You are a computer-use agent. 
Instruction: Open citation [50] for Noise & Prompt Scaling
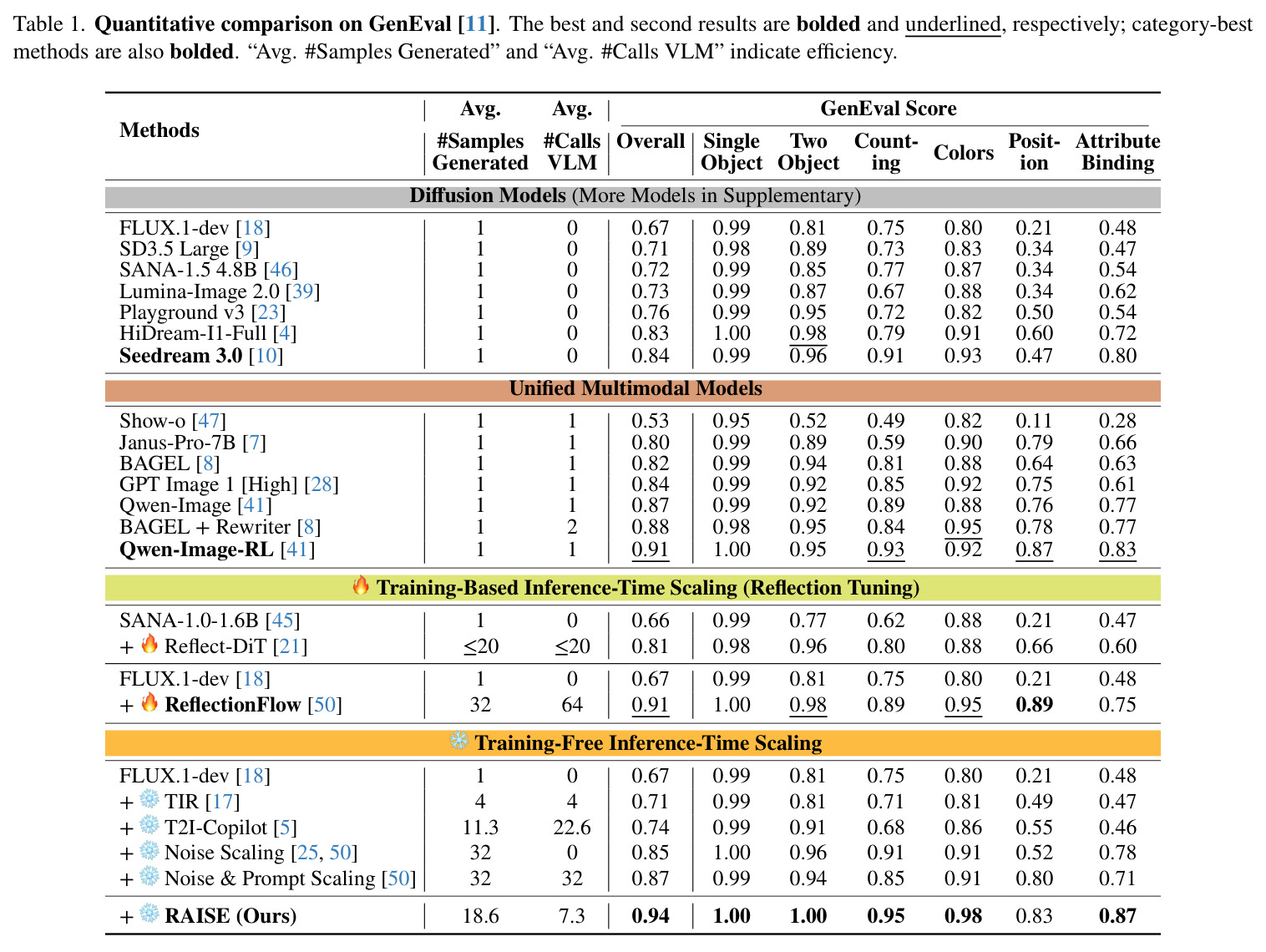(x=398, y=879)
